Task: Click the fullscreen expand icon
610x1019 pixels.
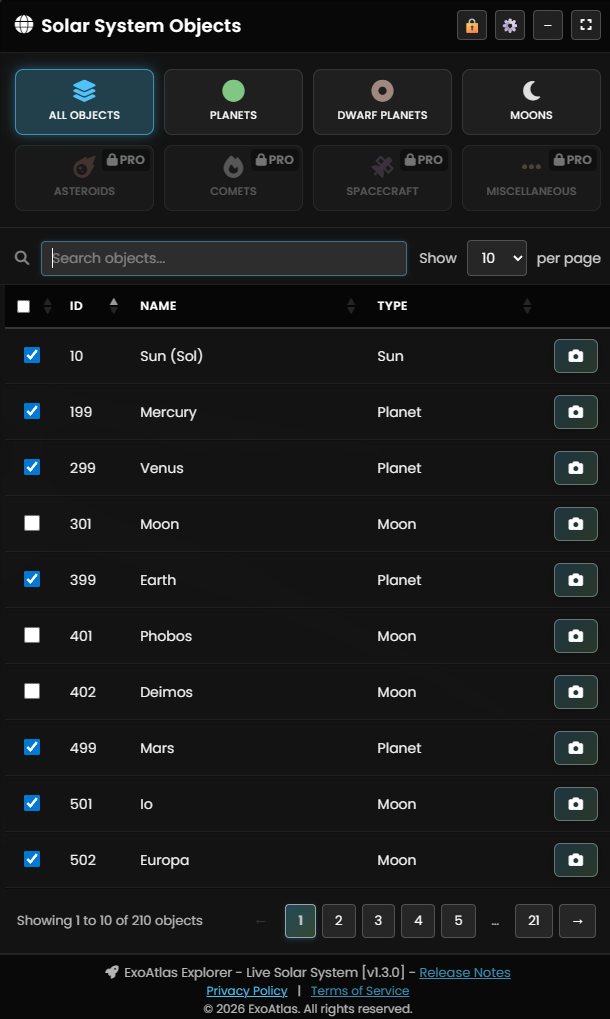Action: click(x=585, y=25)
